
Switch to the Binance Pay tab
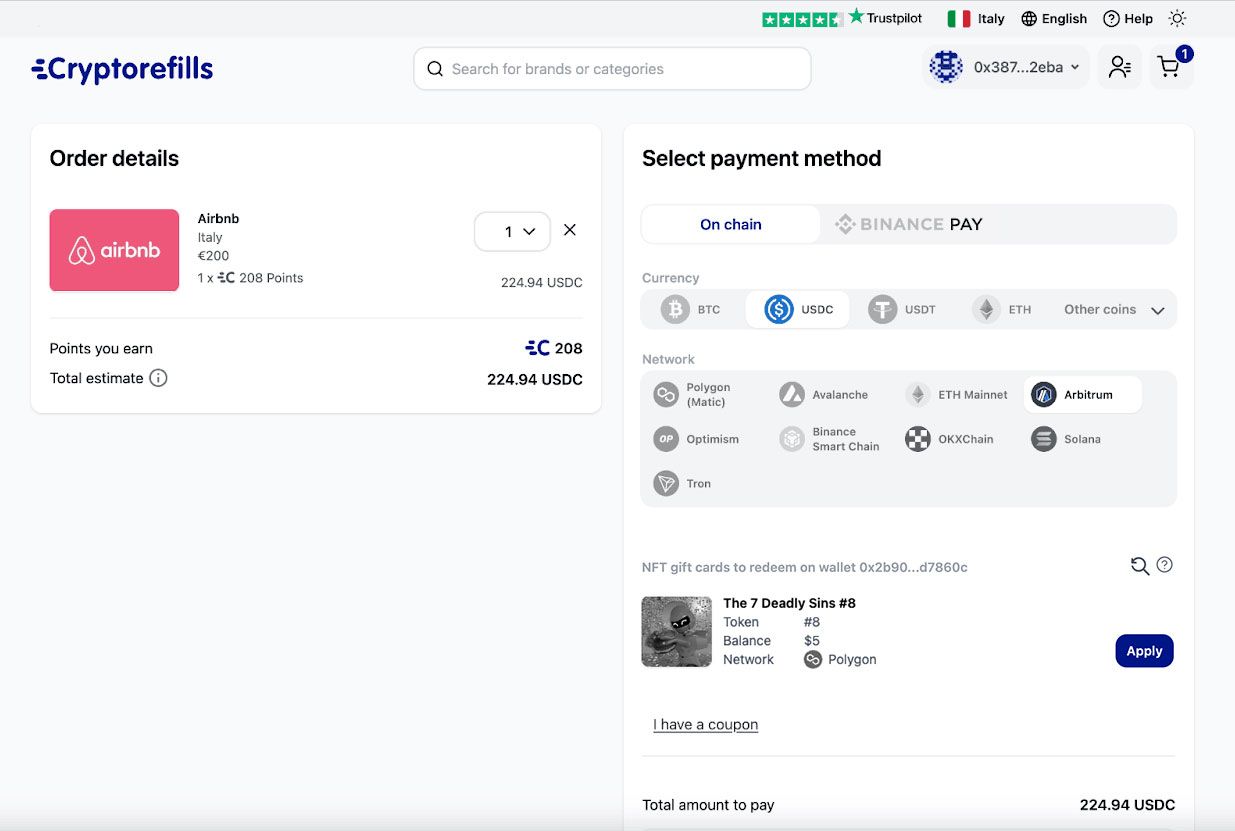(909, 224)
